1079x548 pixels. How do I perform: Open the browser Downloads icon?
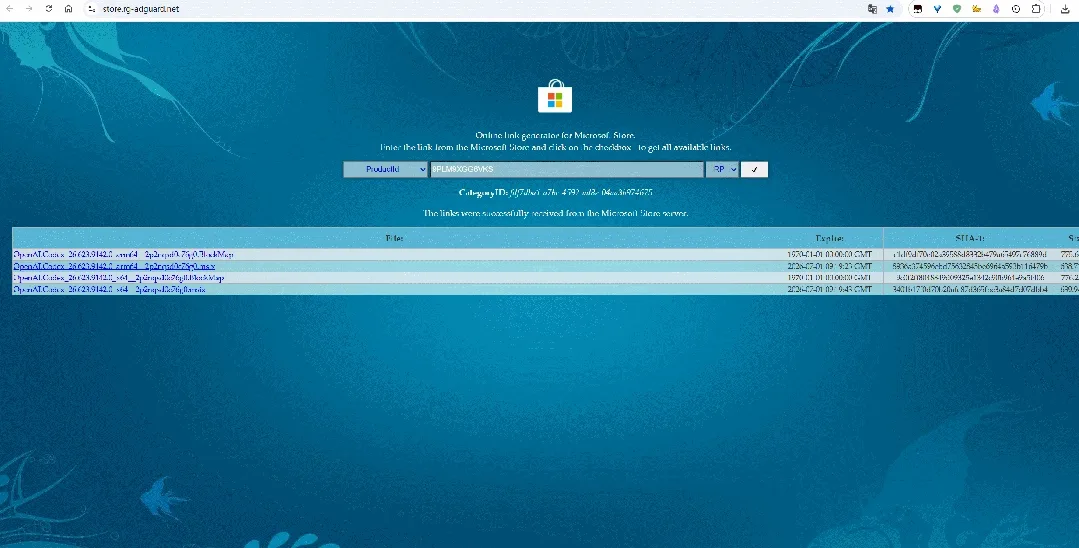(x=1065, y=9)
